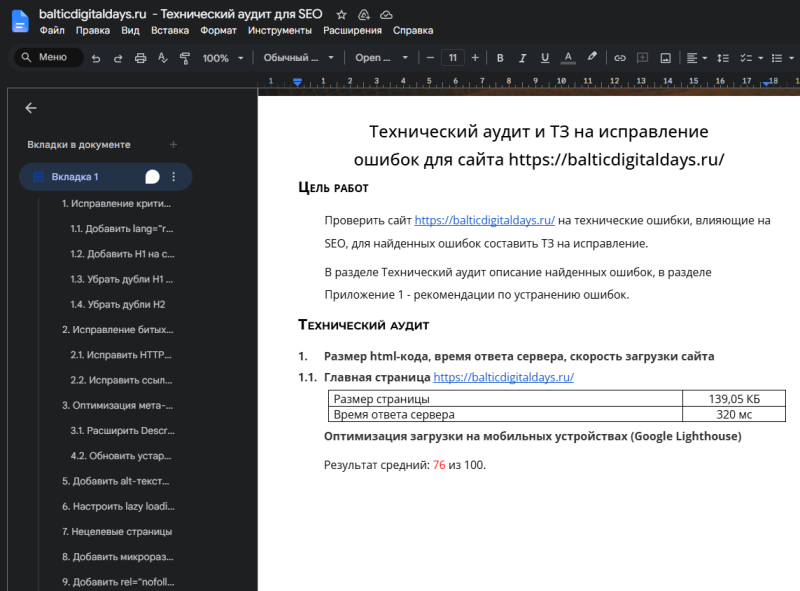Go to outline item 1.2. Добавить H1

pos(122,254)
